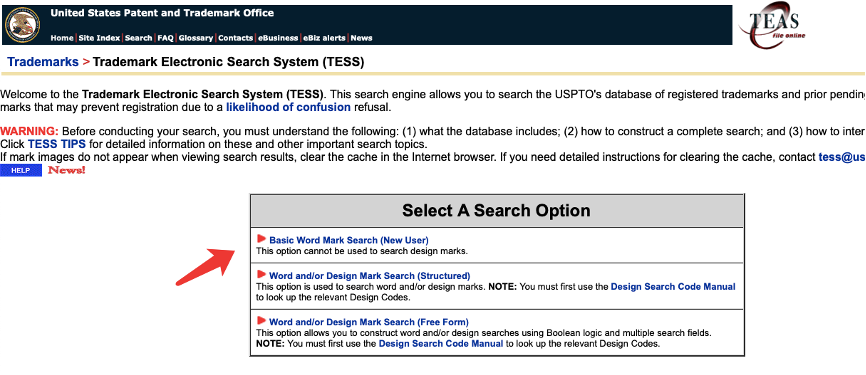Open FAQ in the header bar

pos(165,38)
